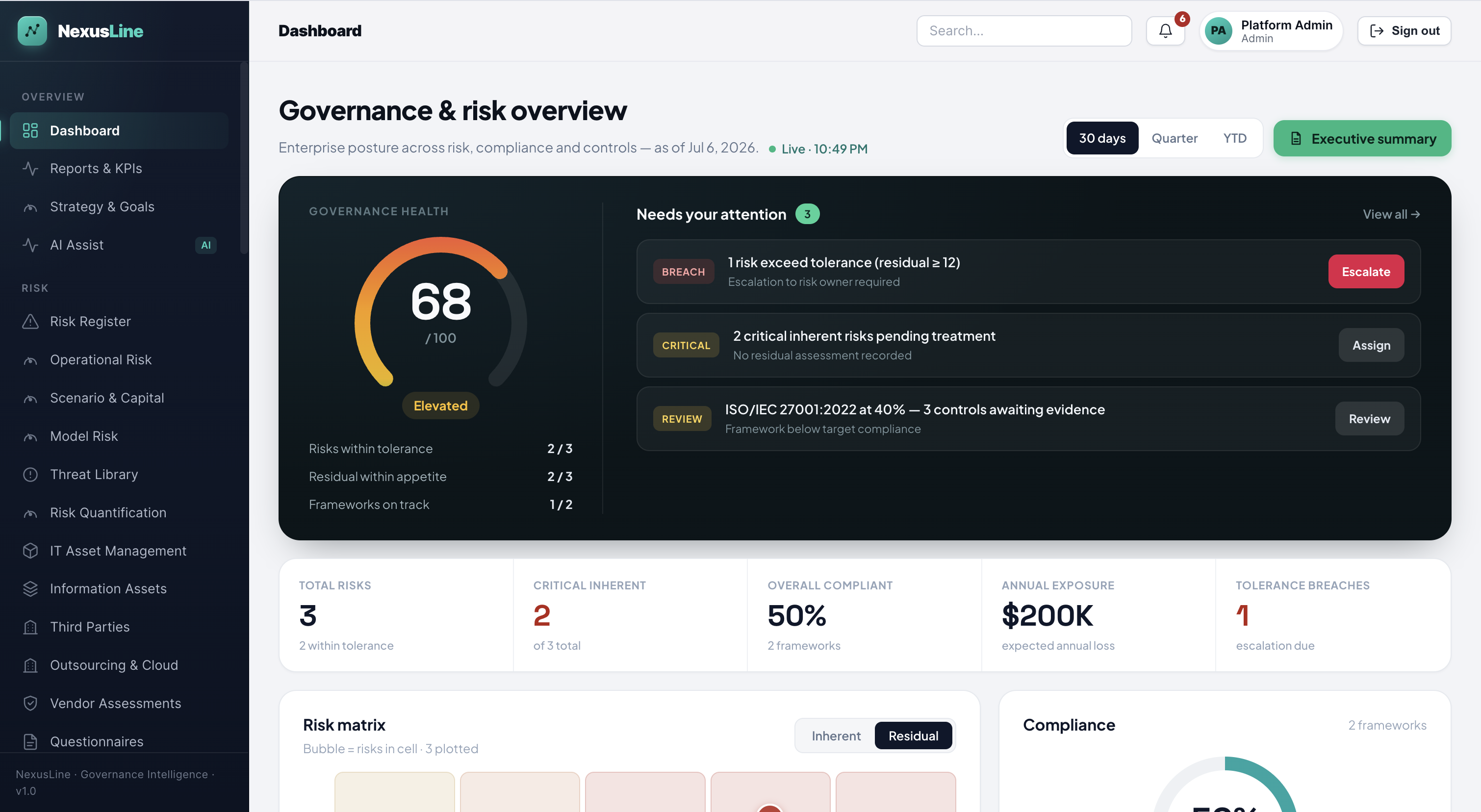Click the Outsourcing & Cloud building icon
The height and width of the screenshot is (812, 1481).
click(x=30, y=665)
